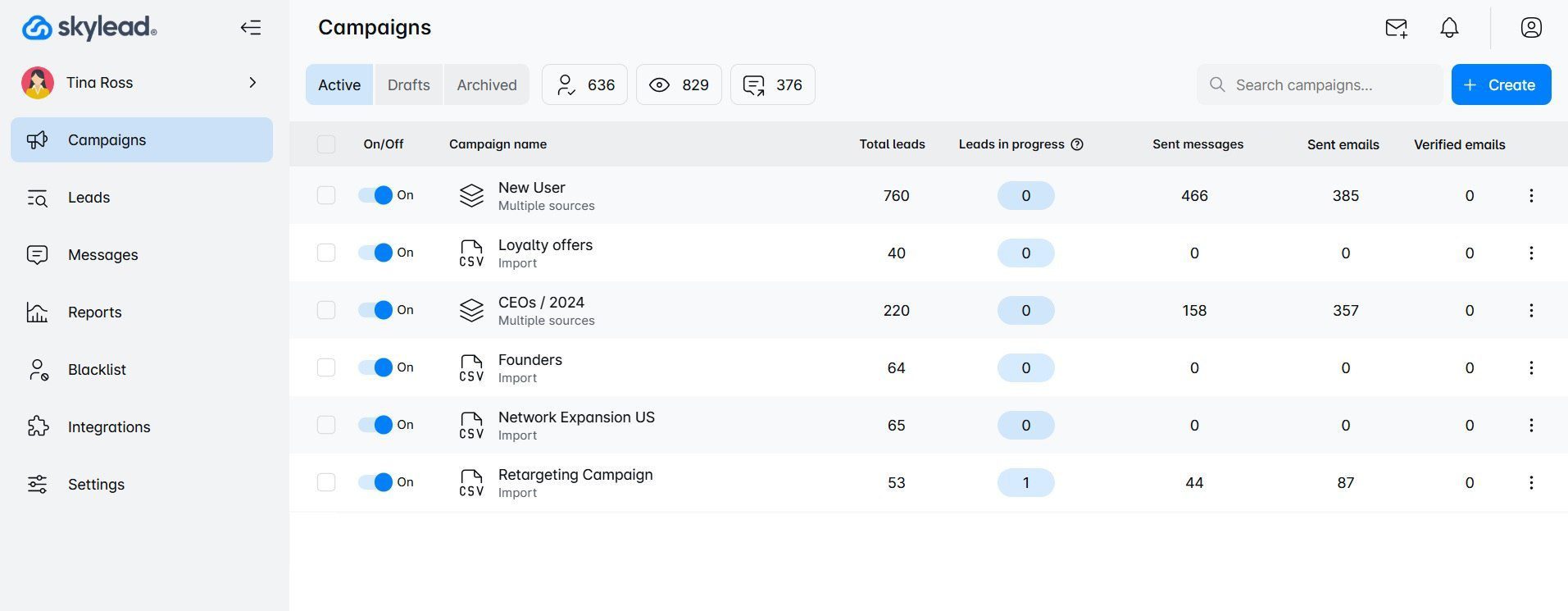Click the Search campaigns input field
This screenshot has height=611, width=1568.
click(1320, 84)
